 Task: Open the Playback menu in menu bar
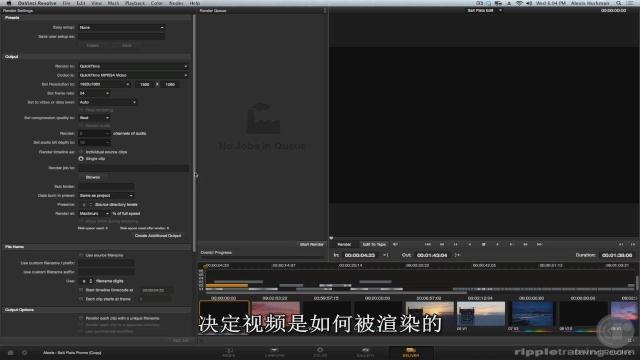point(135,3)
